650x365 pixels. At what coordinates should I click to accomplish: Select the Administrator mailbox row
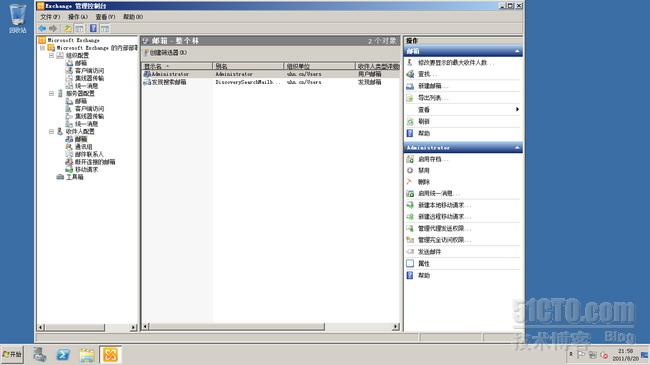pos(271,74)
